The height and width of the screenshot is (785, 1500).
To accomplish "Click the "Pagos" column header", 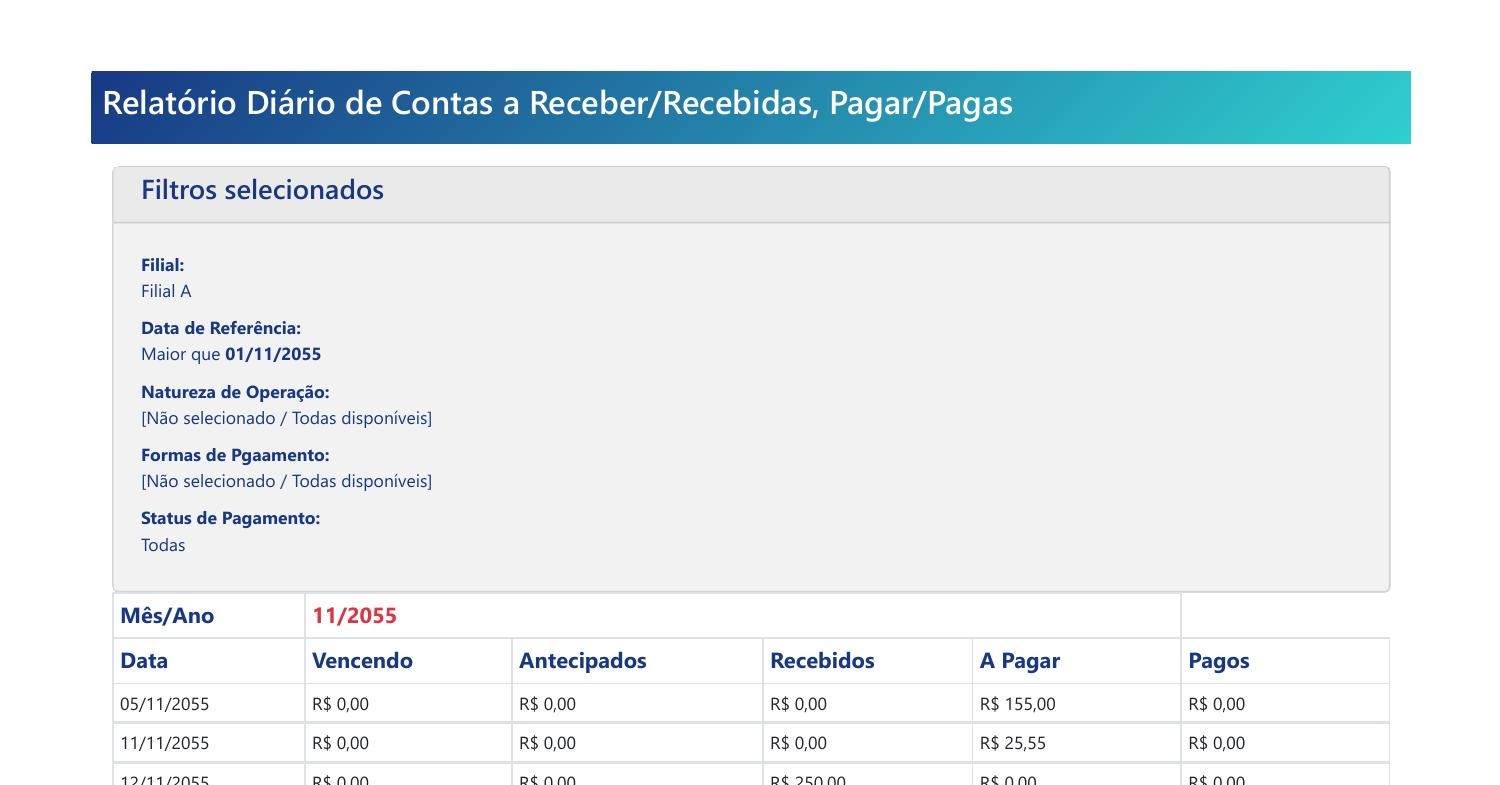I will (x=1218, y=661).
